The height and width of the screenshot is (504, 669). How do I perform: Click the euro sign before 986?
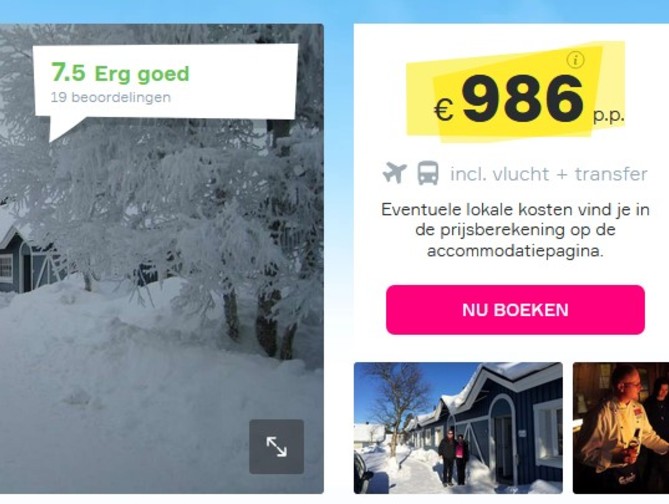click(444, 111)
